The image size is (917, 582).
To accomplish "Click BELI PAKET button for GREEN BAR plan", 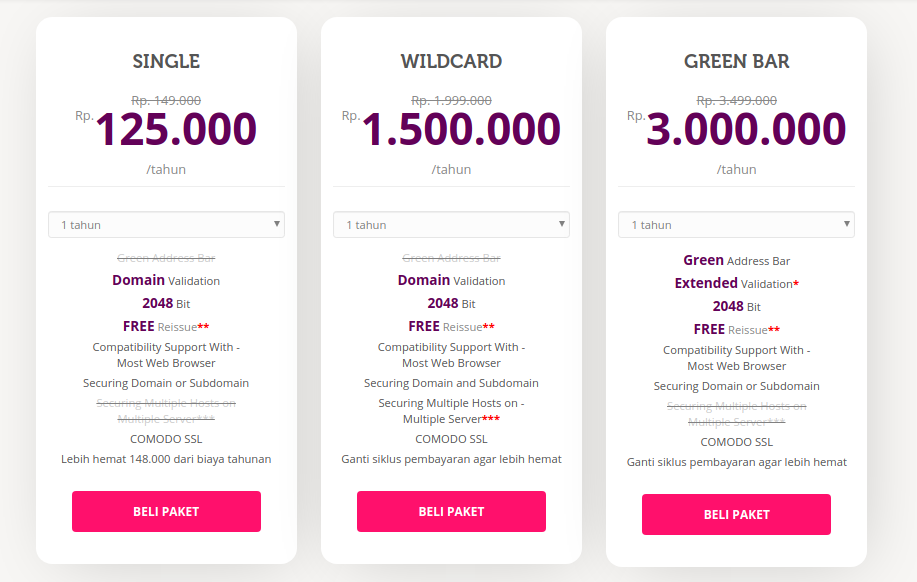I will point(736,514).
